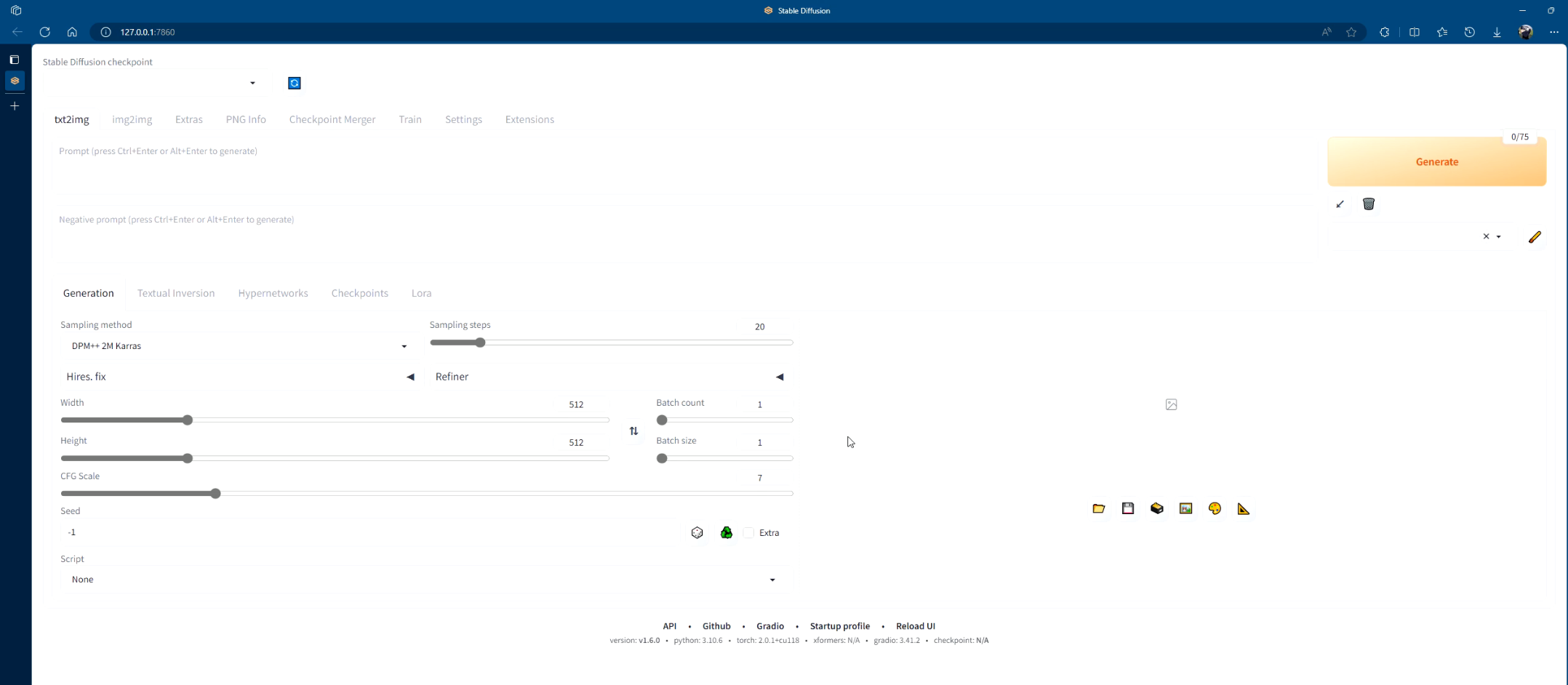This screenshot has height=685, width=1568.
Task: View site information icon in address bar
Action: 105,32
